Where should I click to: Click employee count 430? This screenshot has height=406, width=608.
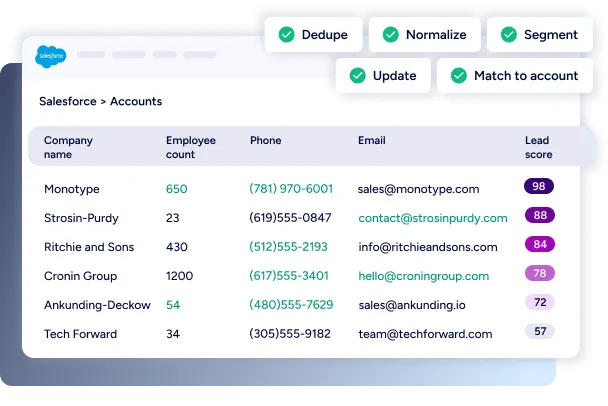pyautogui.click(x=176, y=247)
